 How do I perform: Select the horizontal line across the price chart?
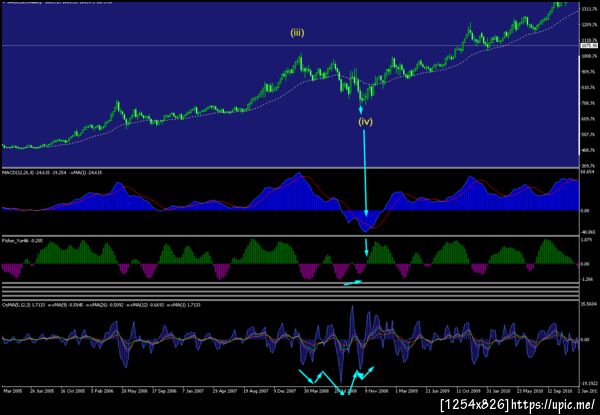pyautogui.click(x=291, y=46)
